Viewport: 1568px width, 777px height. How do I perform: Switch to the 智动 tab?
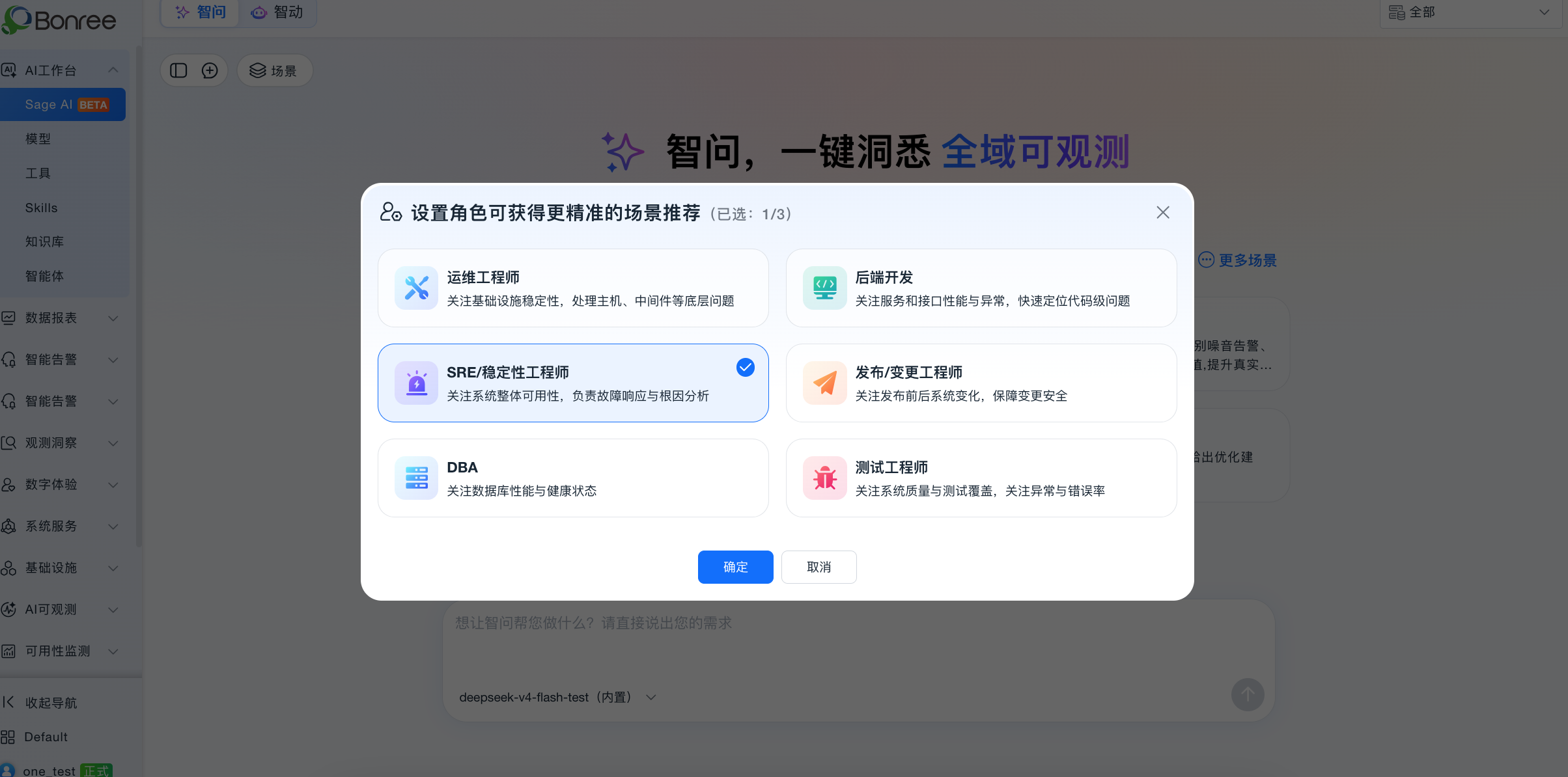click(277, 12)
